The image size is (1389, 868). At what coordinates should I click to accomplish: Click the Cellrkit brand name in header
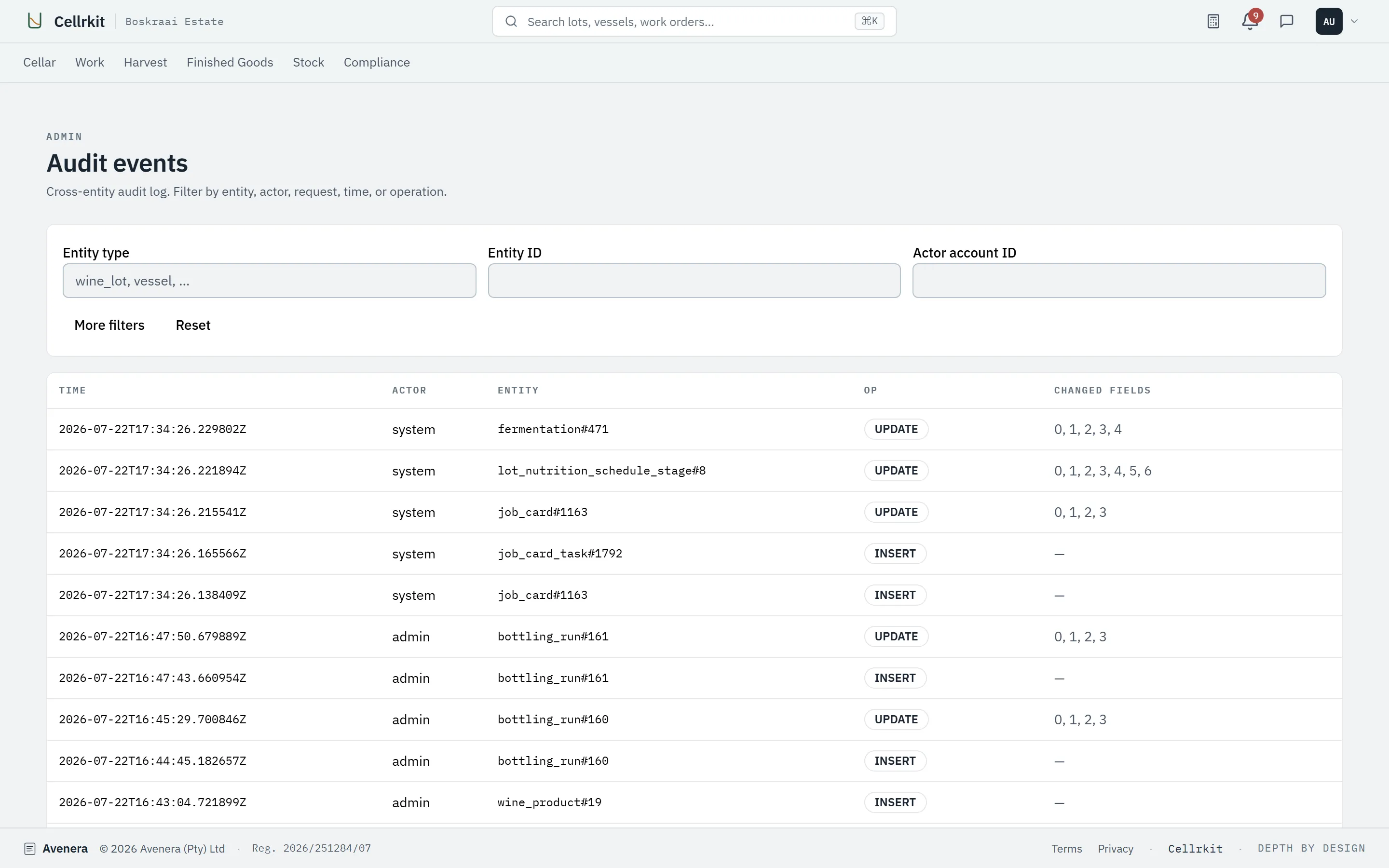click(x=79, y=21)
